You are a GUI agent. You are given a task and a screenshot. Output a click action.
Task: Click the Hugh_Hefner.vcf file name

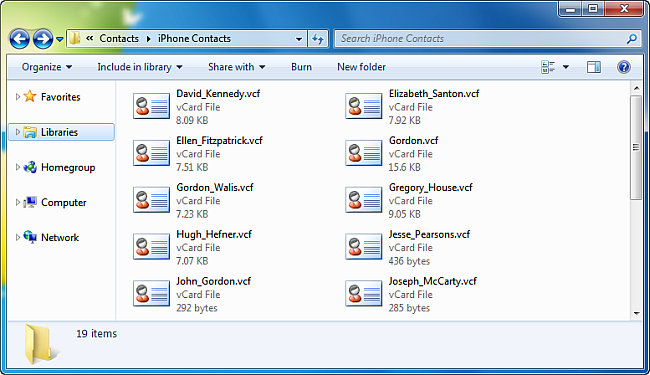(214, 234)
